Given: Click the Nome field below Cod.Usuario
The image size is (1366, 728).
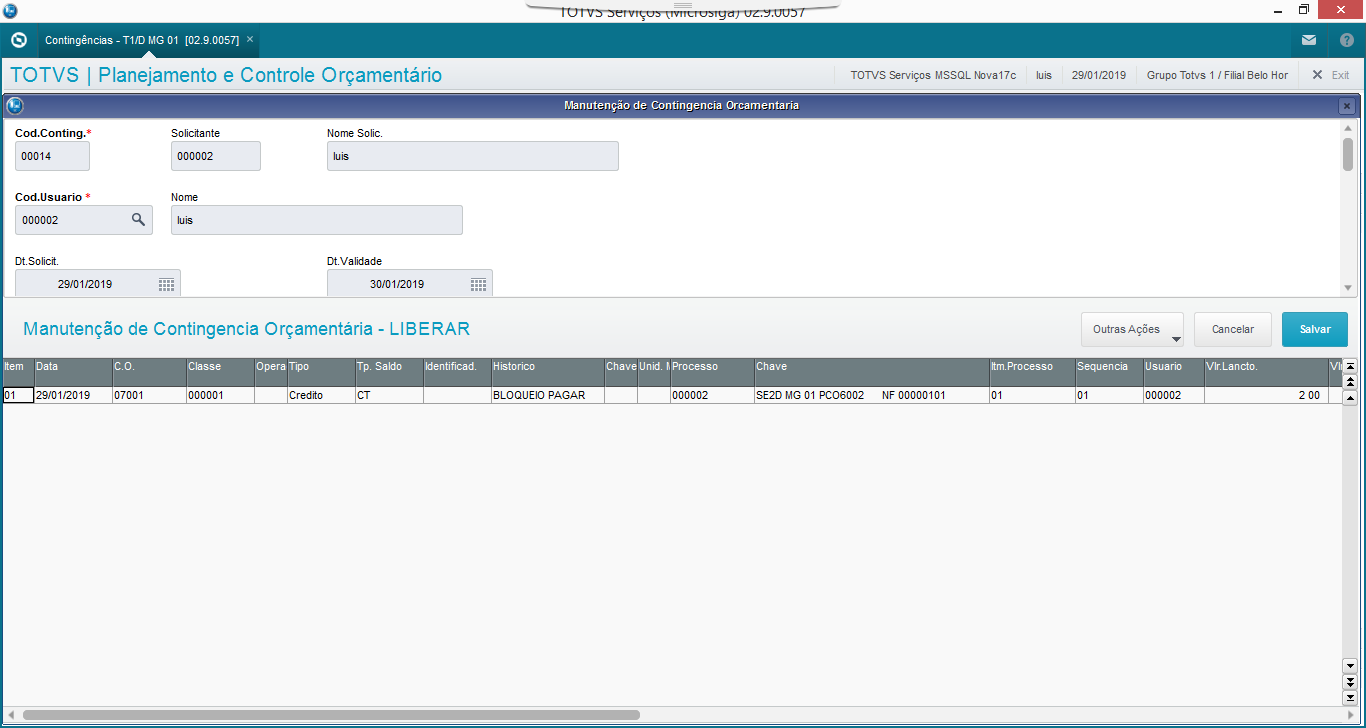Looking at the screenshot, I should tap(317, 220).
